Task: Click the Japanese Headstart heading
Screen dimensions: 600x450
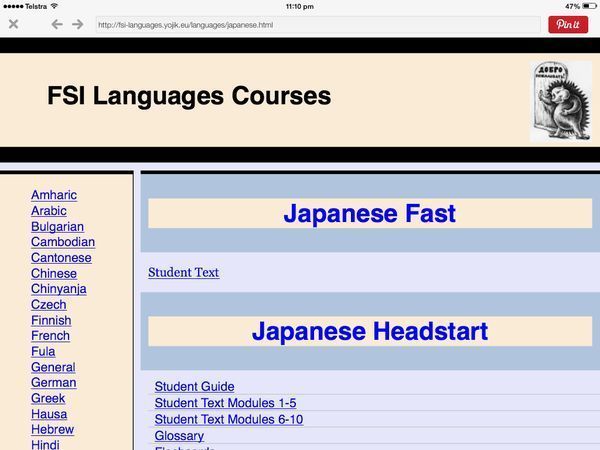Action: (370, 331)
